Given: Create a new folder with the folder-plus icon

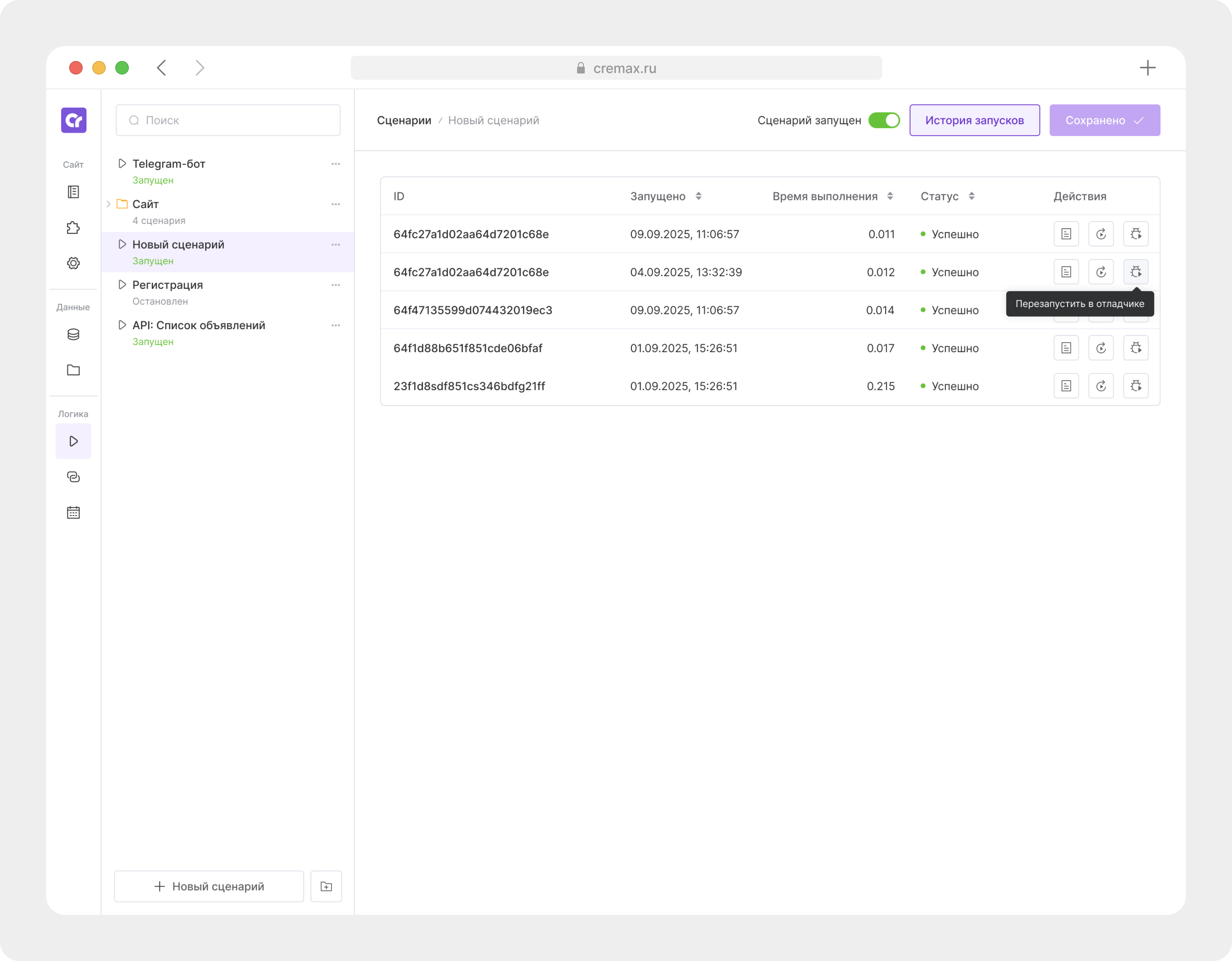Looking at the screenshot, I should click(x=326, y=887).
